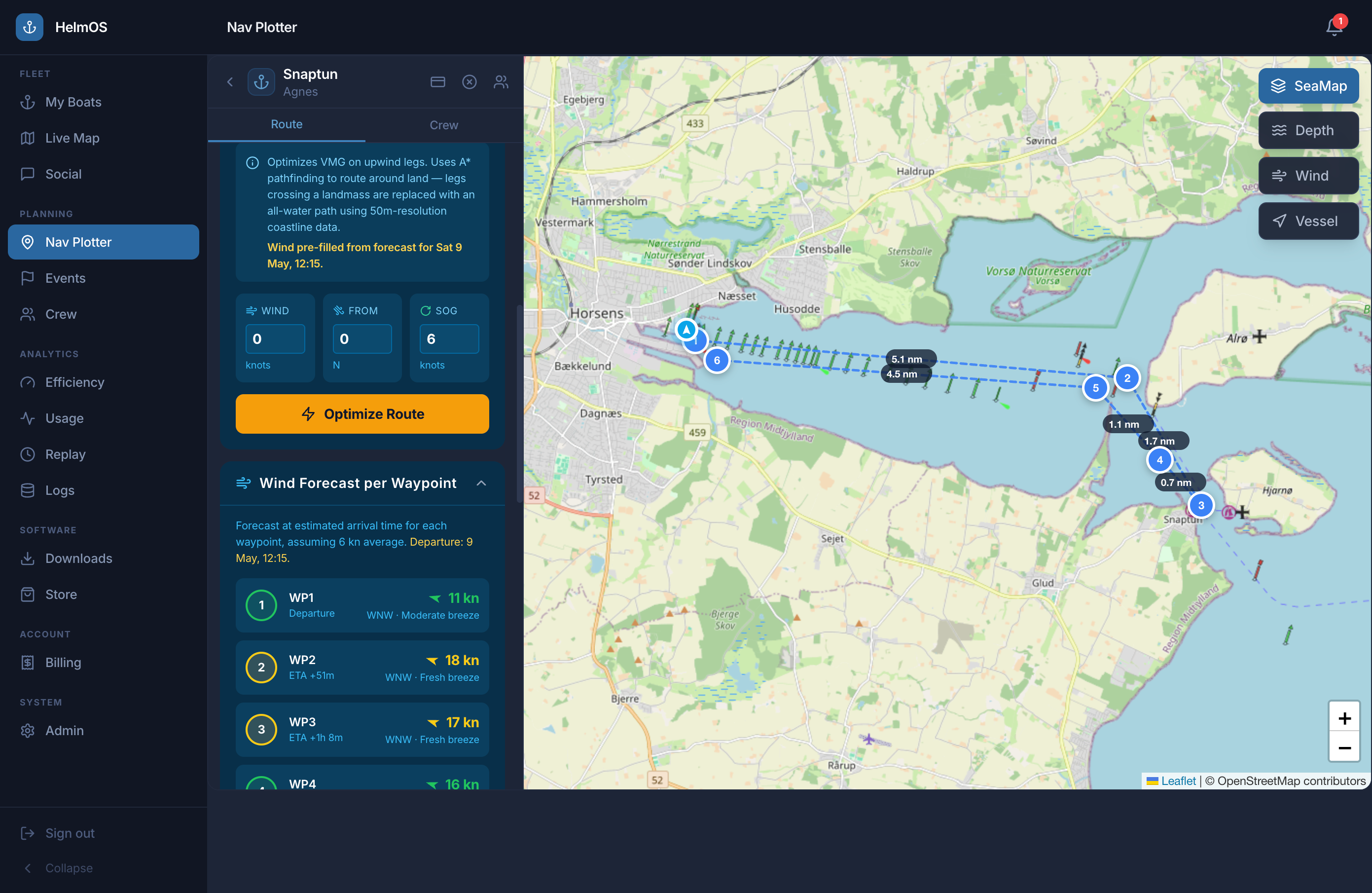Click the WP2 yellow circle badge
1372x893 pixels.
tap(261, 668)
